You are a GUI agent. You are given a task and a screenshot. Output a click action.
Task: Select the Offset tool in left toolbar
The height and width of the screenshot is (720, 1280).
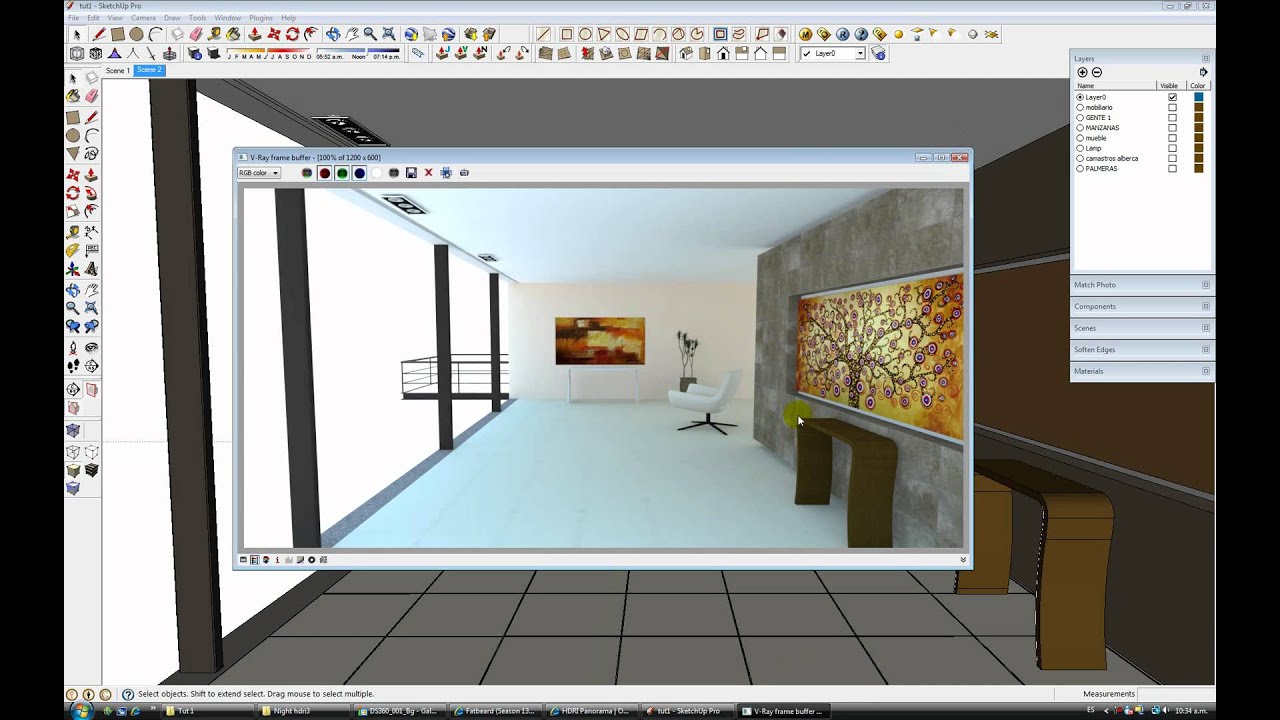click(91, 210)
